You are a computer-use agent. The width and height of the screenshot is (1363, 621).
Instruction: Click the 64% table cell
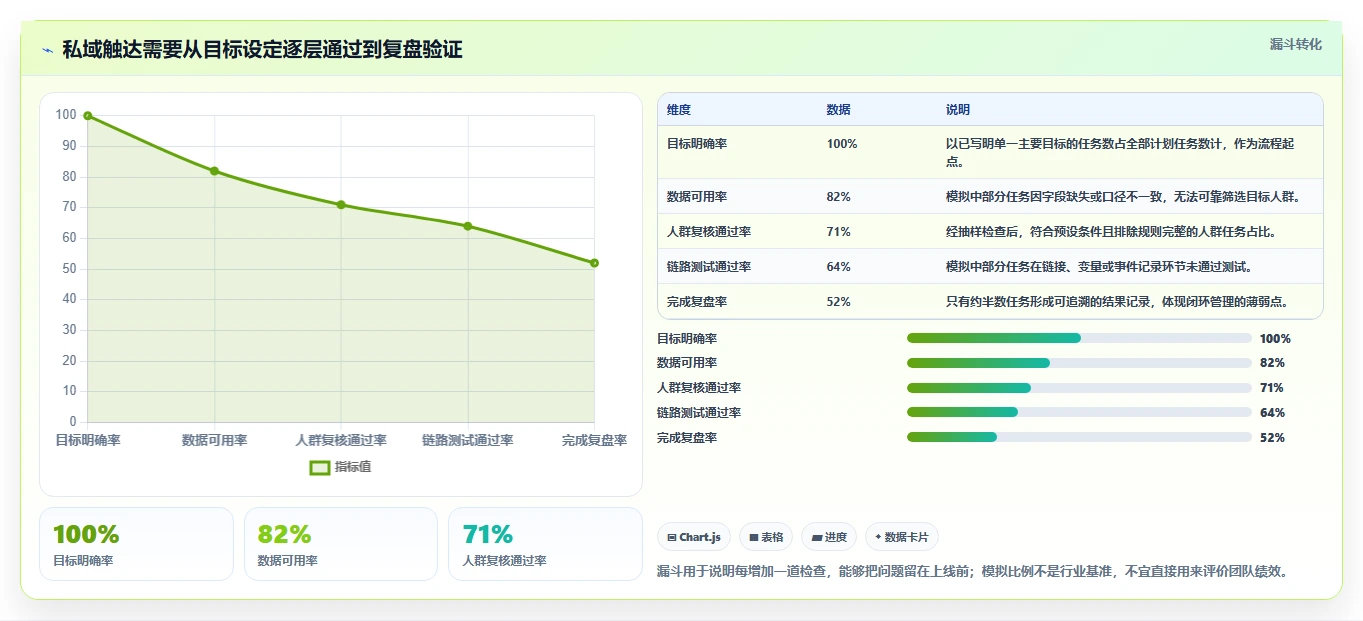pos(839,267)
